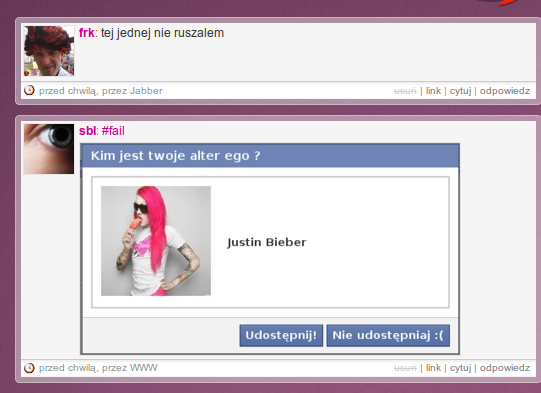The height and width of the screenshot is (393, 541).
Task: Click 'odpowiedz' on sbl's post
Action: [x=505, y=368]
